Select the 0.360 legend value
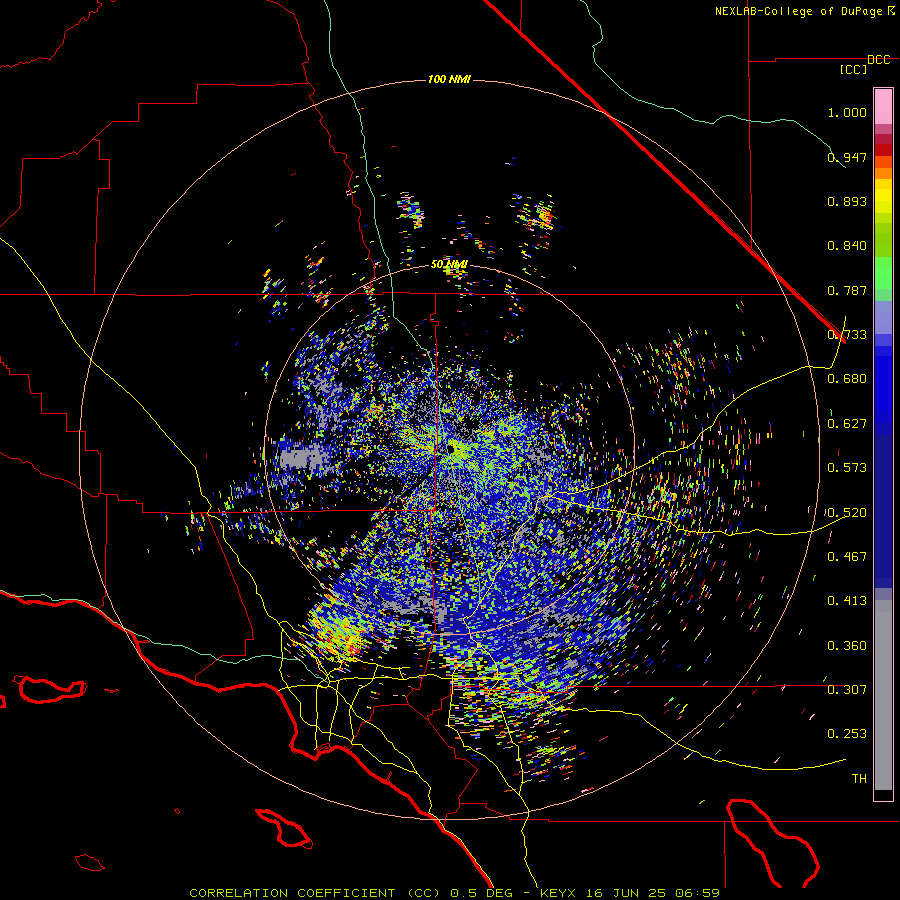Screen dimensions: 900x900 [x=847, y=646]
